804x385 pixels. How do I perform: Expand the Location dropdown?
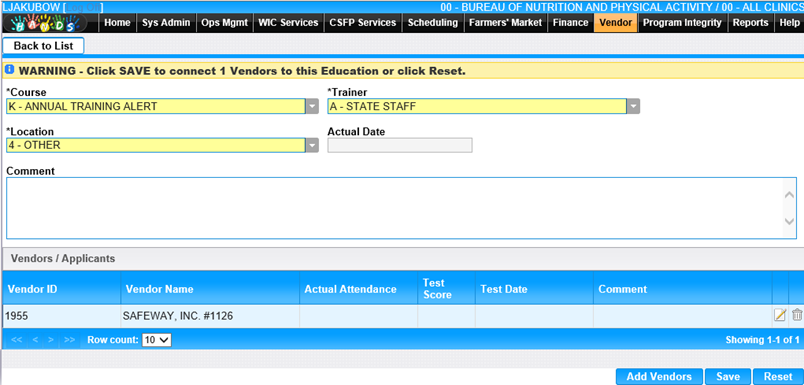pyautogui.click(x=313, y=145)
